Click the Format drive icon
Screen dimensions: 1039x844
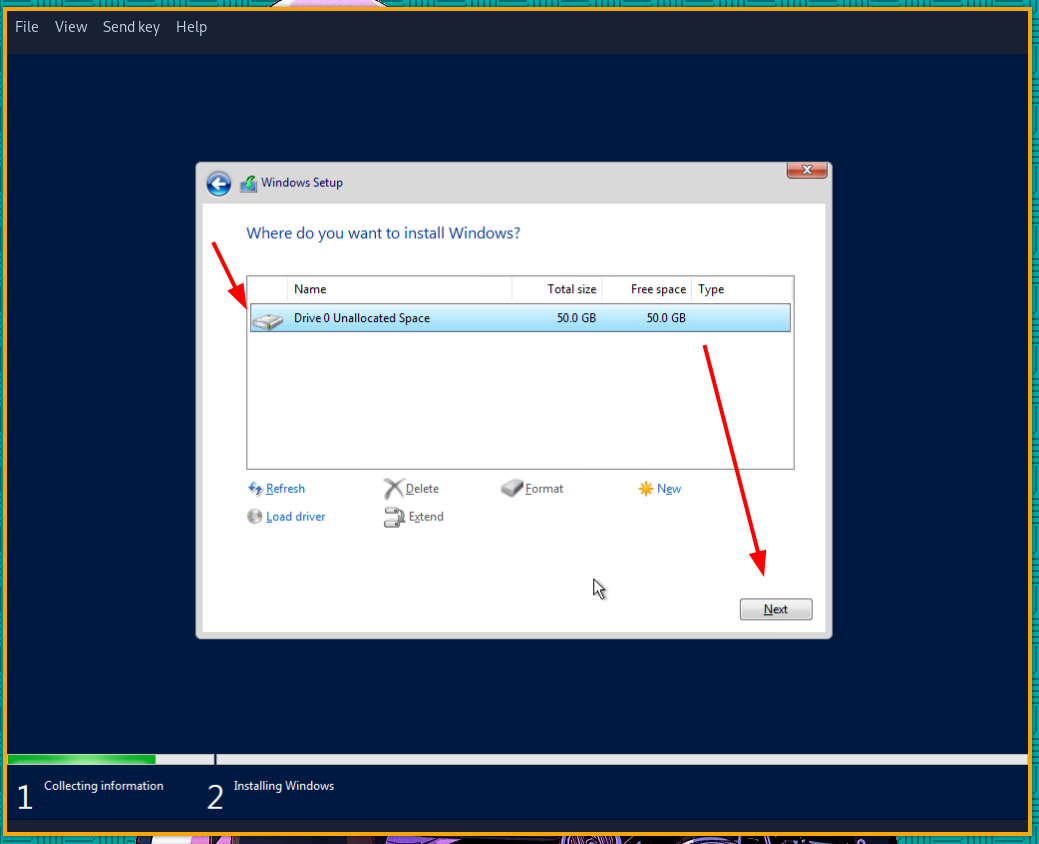click(x=512, y=489)
